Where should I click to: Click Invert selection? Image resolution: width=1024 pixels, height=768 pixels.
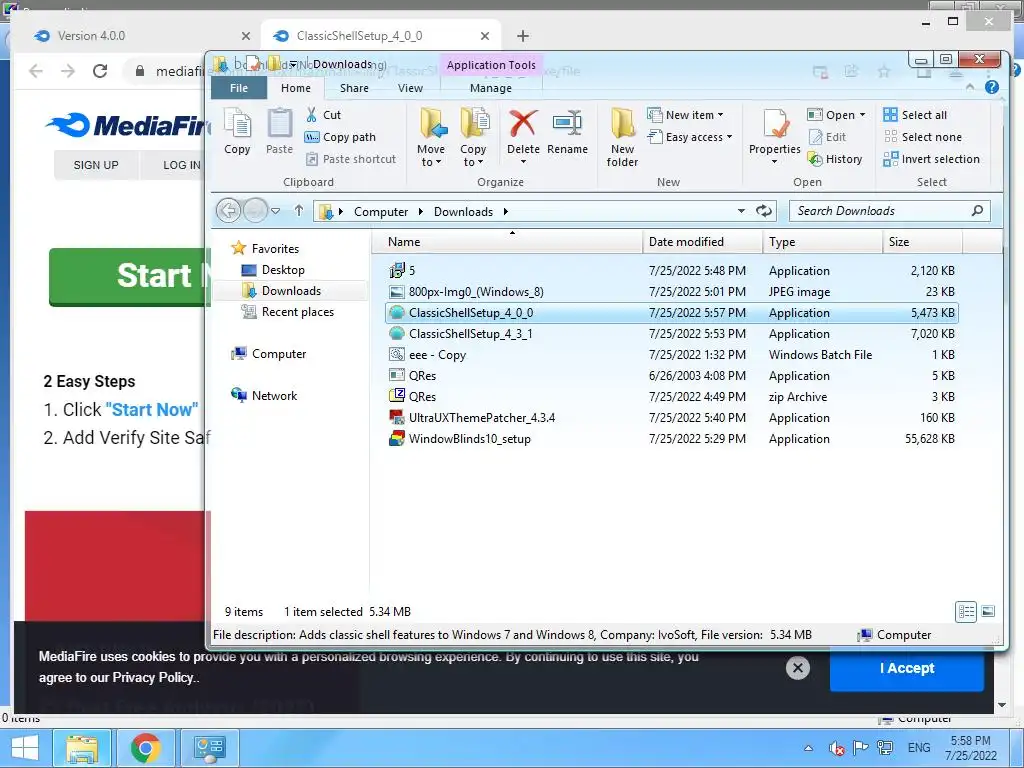pos(931,159)
